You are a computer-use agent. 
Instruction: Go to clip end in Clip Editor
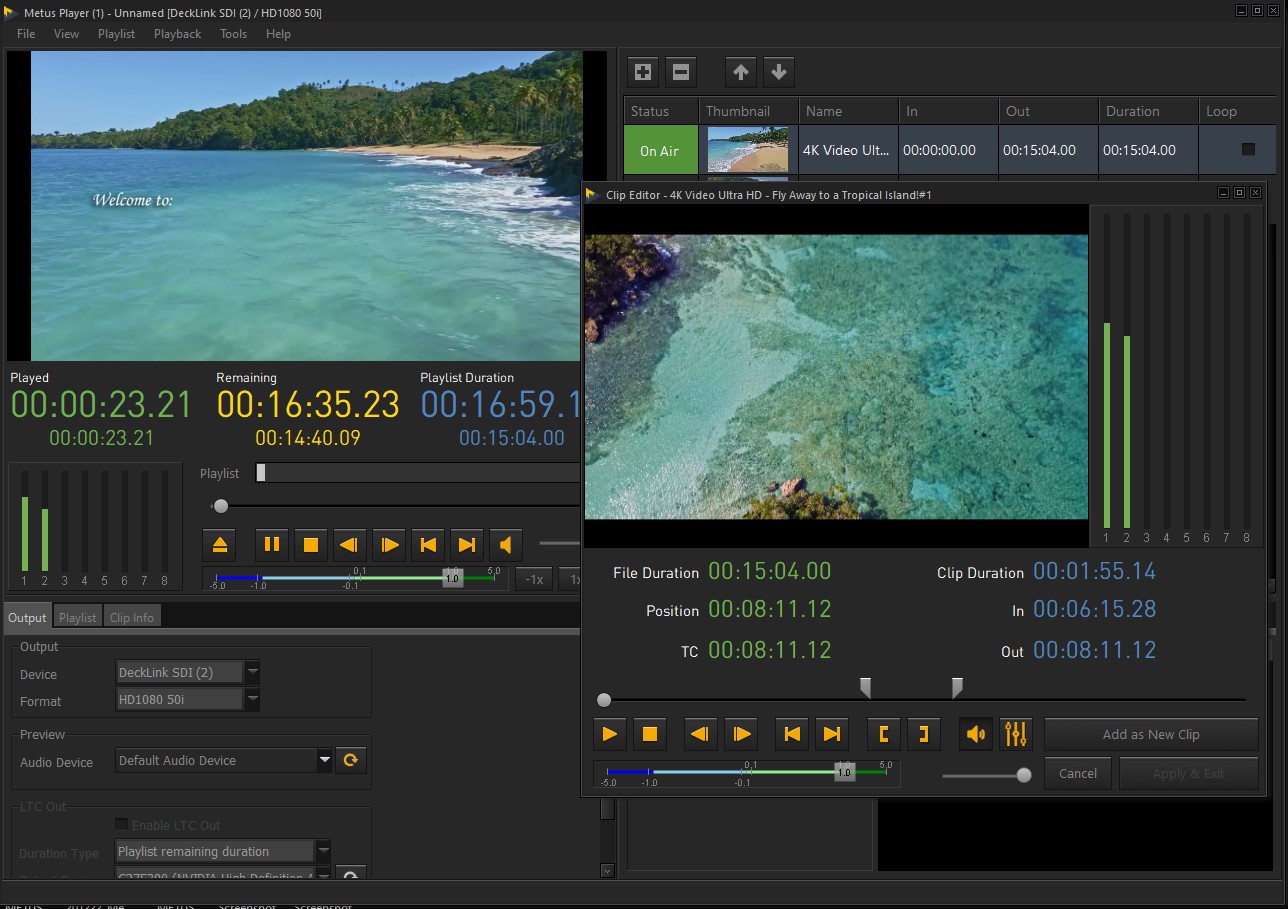(832, 734)
